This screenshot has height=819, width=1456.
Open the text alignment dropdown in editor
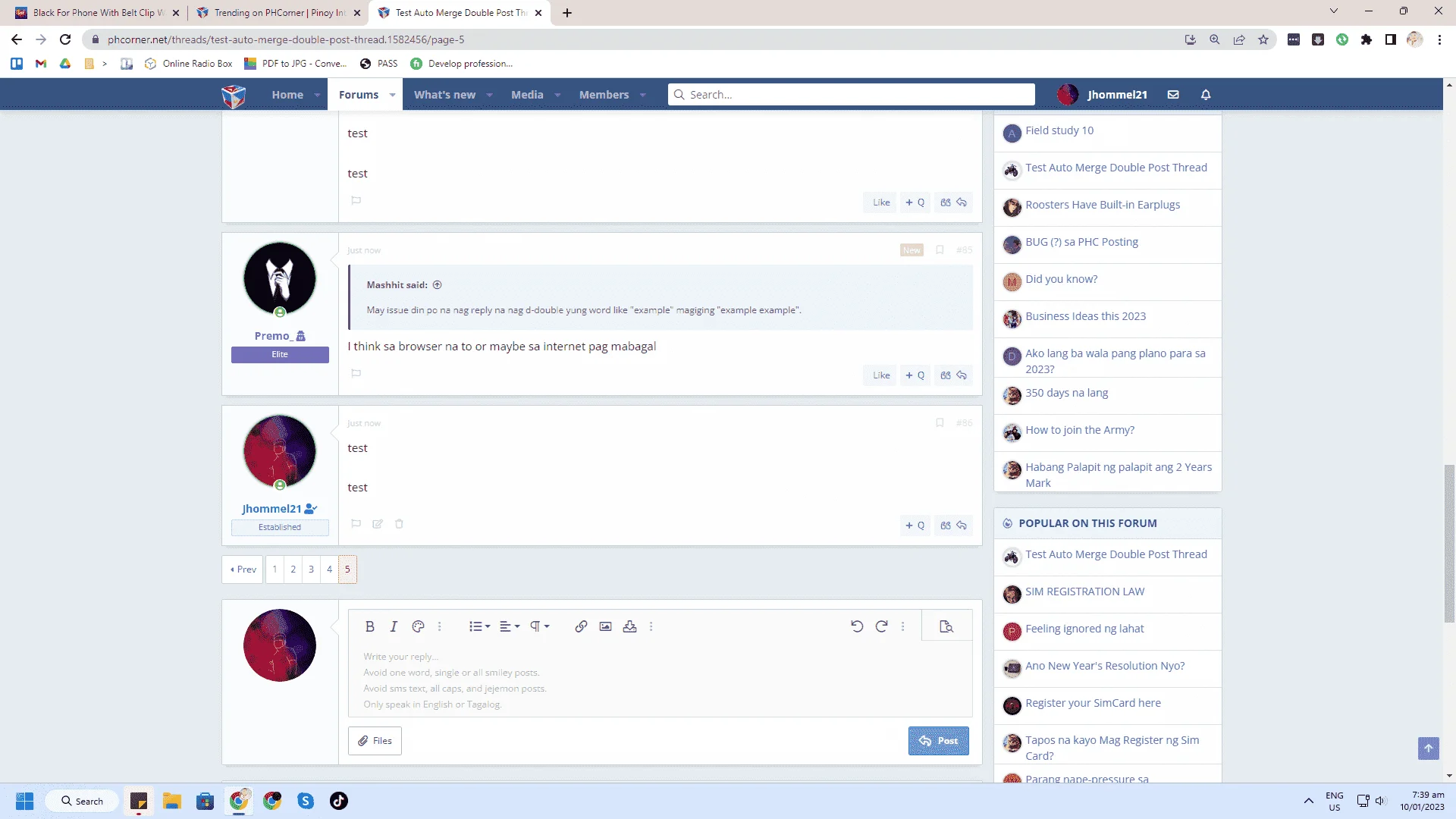point(510,626)
